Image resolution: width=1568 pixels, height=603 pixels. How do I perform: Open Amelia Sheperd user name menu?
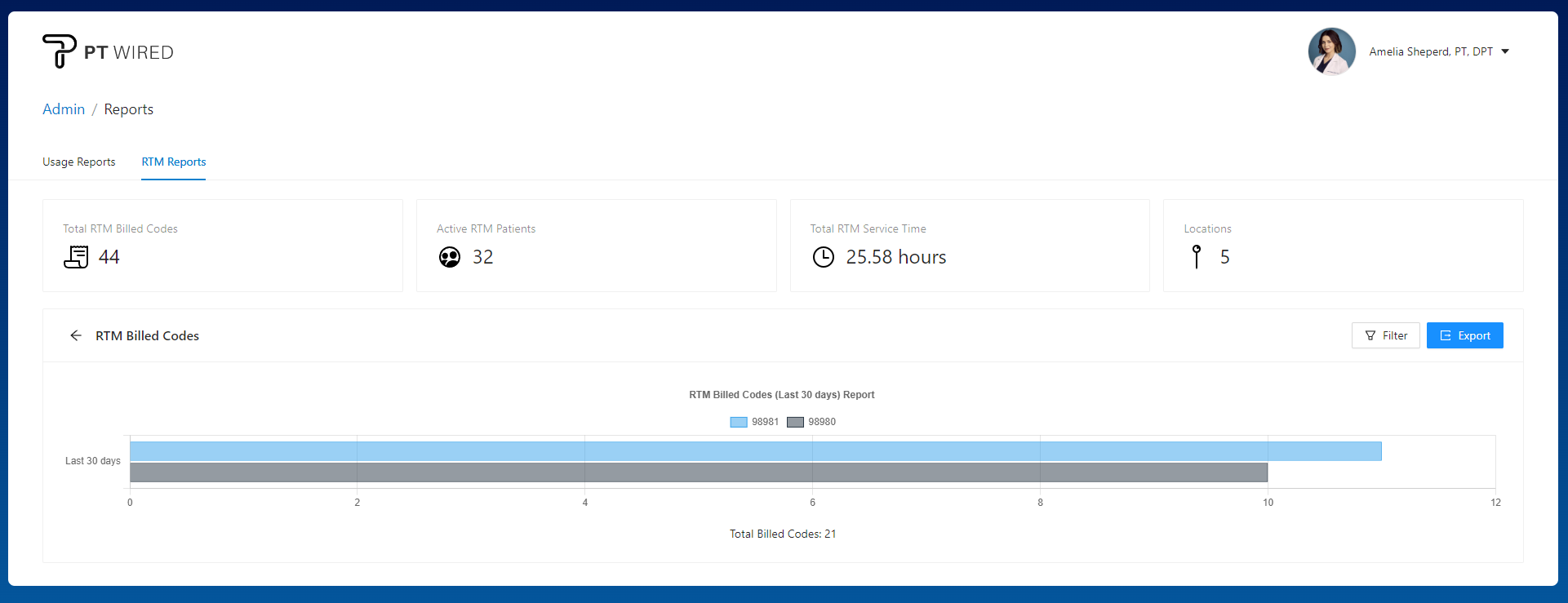(1430, 51)
